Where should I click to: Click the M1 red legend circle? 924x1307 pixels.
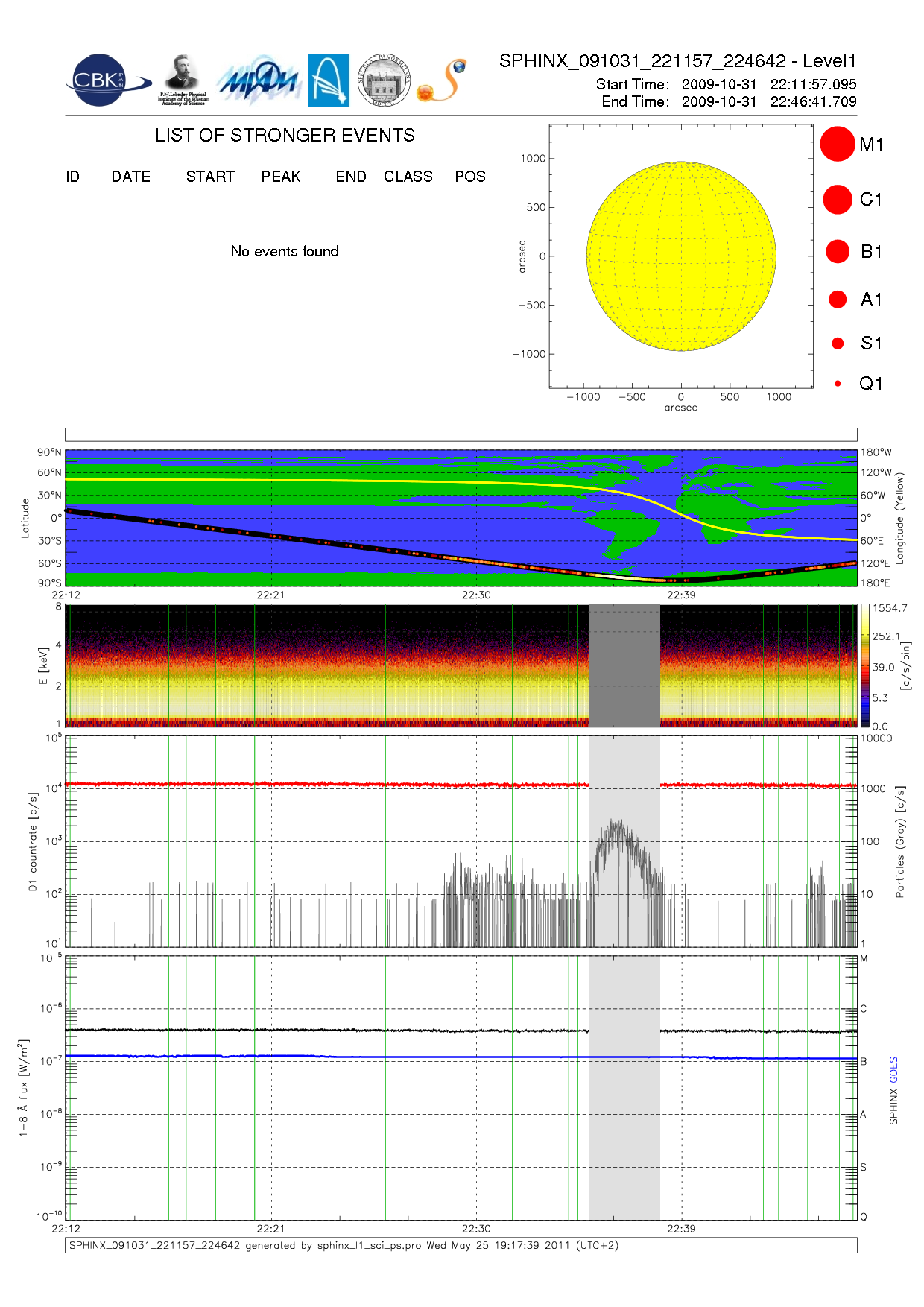click(x=837, y=144)
